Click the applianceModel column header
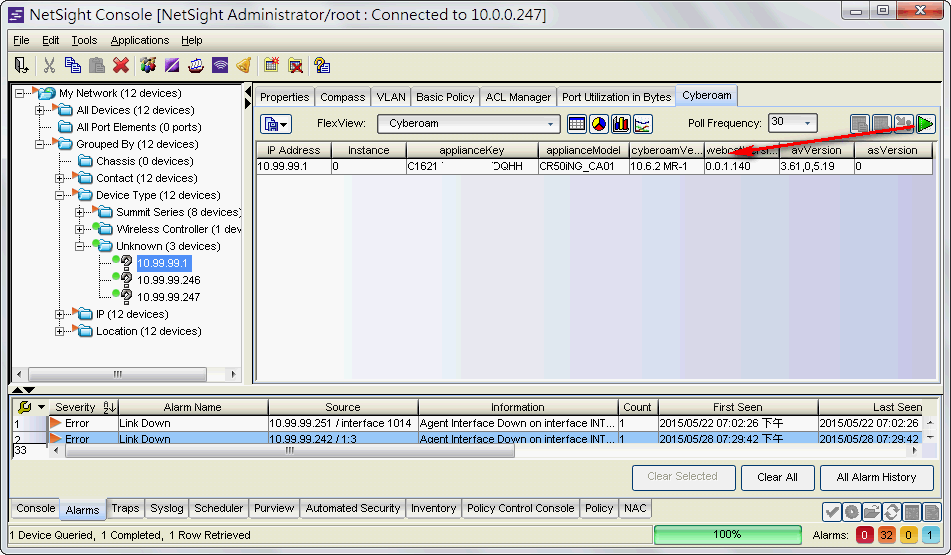Image resolution: width=951 pixels, height=555 pixels. point(583,150)
